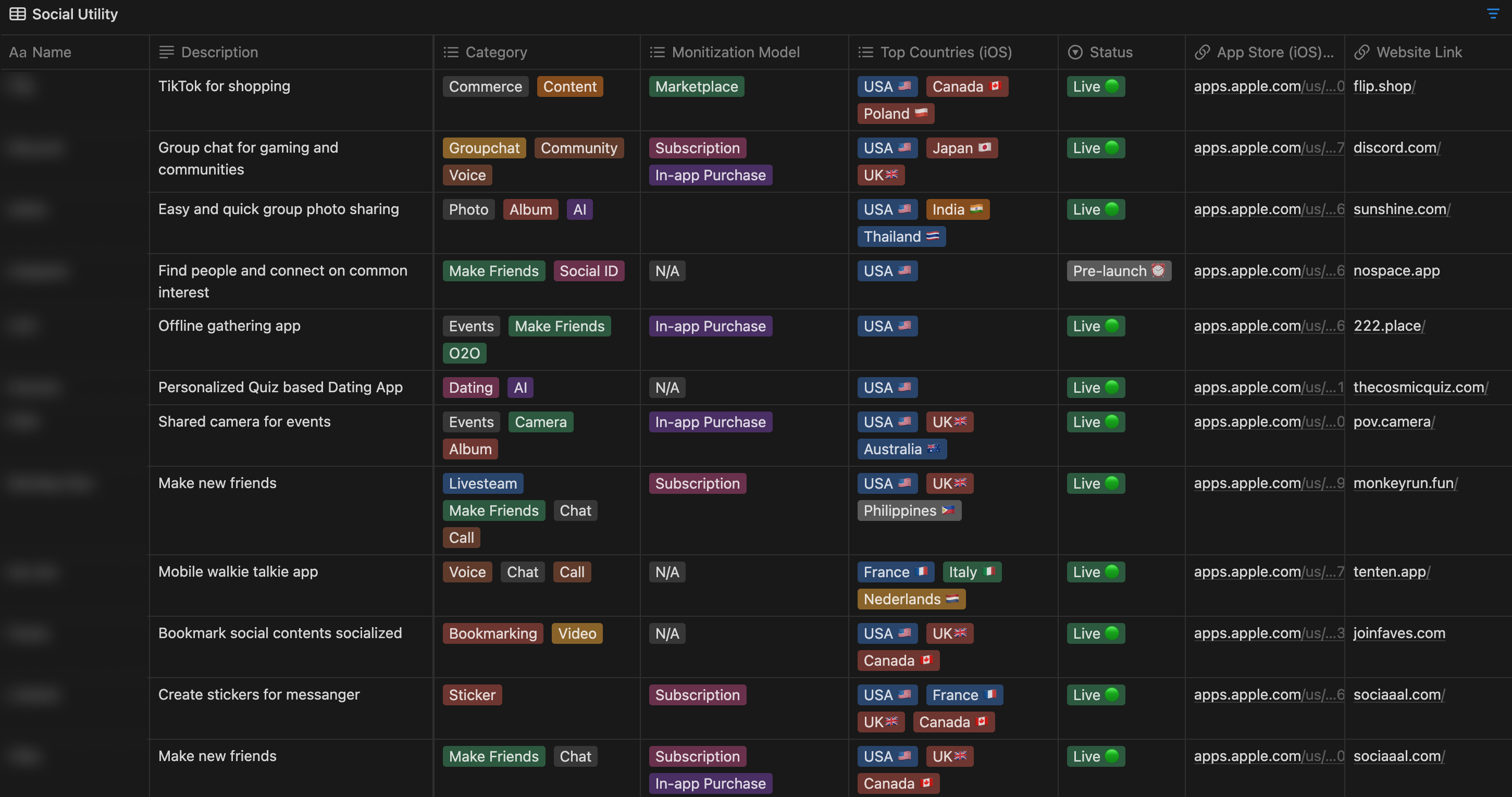The height and width of the screenshot is (797, 1512).
Task: Select the Pre-launch status tag
Action: pos(1119,271)
